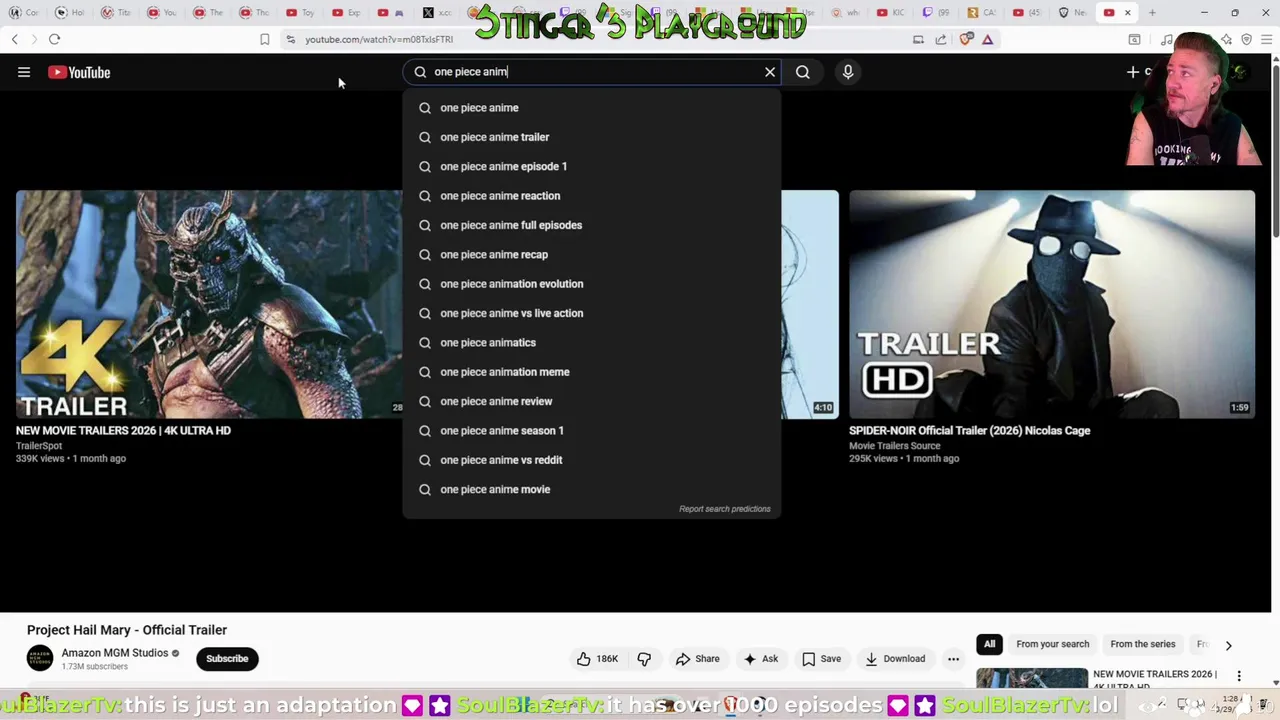Choose 'one piece anime season 1' suggestion

click(592, 430)
